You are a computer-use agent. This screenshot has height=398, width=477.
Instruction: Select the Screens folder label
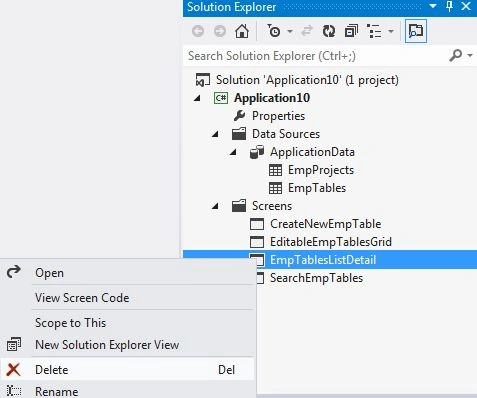coord(272,206)
